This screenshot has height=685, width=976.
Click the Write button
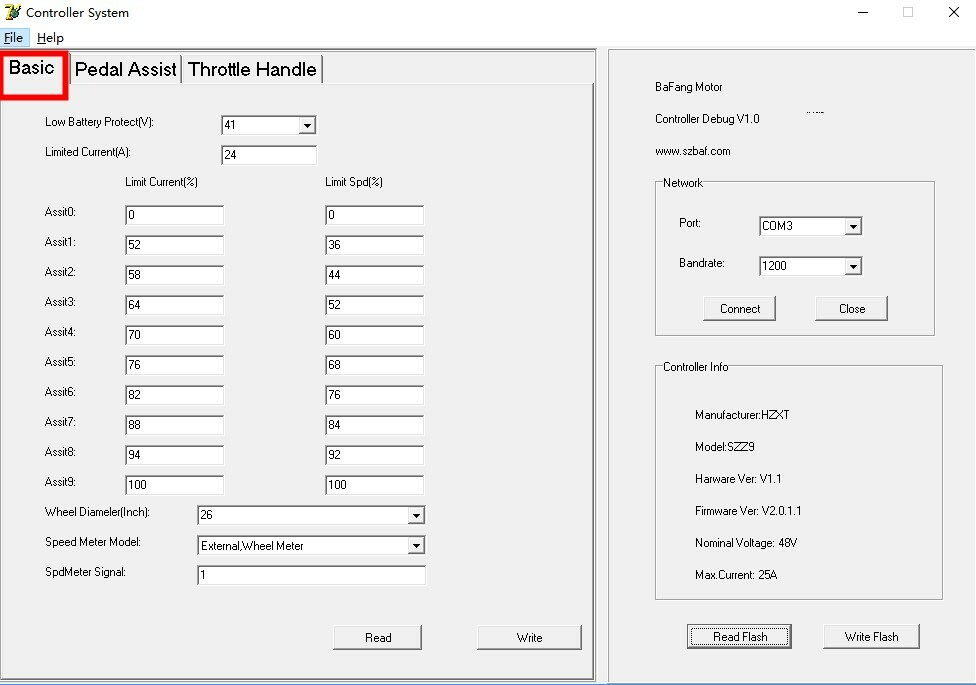[529, 638]
